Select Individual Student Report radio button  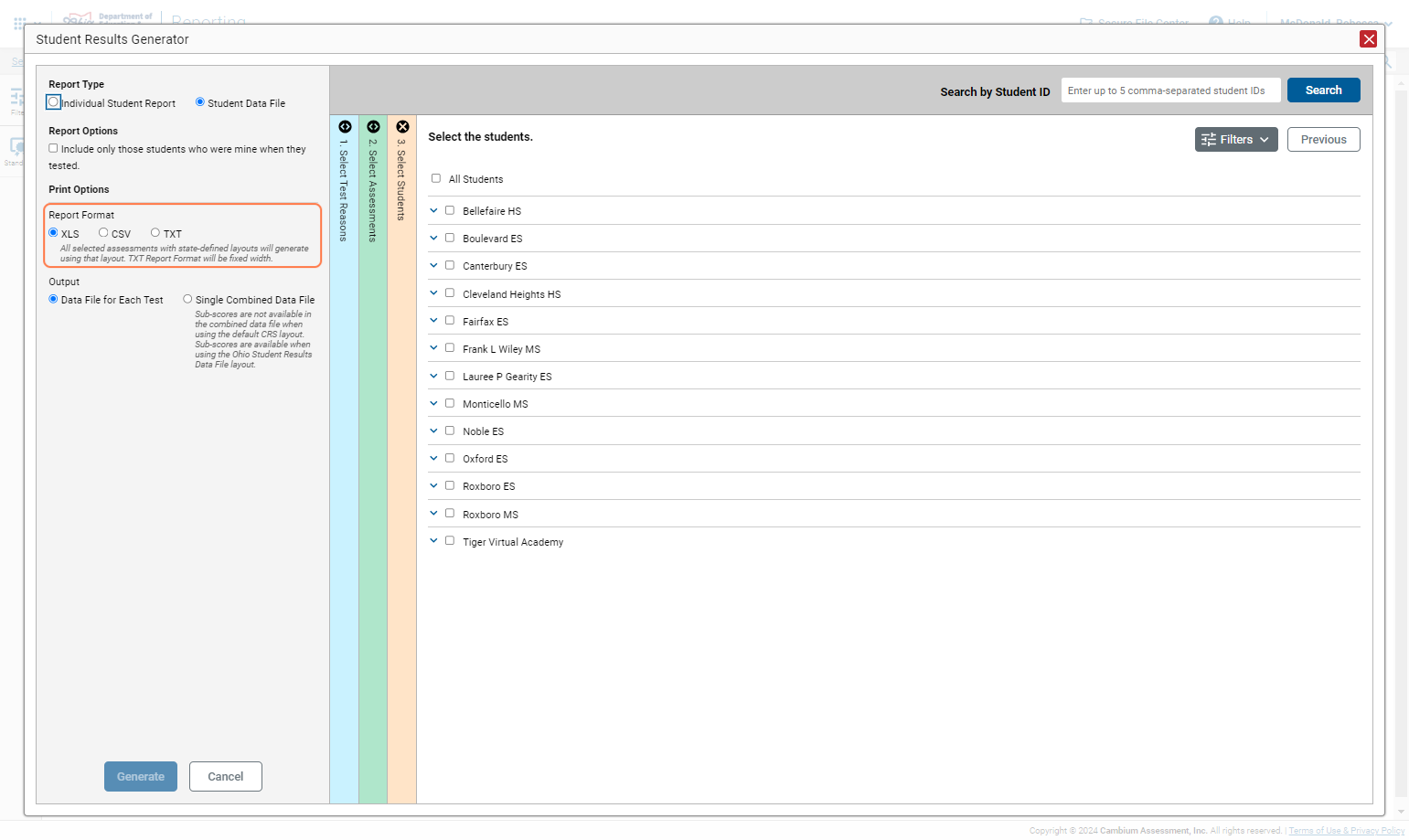pos(54,102)
